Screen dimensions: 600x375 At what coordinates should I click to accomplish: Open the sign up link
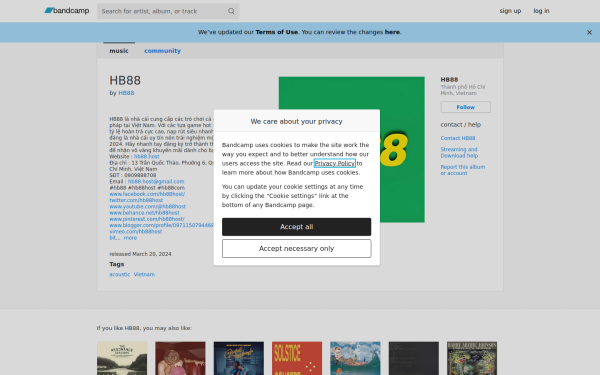pos(510,11)
